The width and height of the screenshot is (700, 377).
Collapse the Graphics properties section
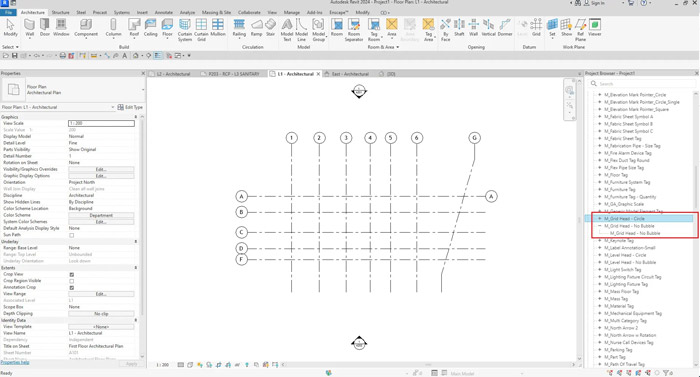tap(136, 117)
